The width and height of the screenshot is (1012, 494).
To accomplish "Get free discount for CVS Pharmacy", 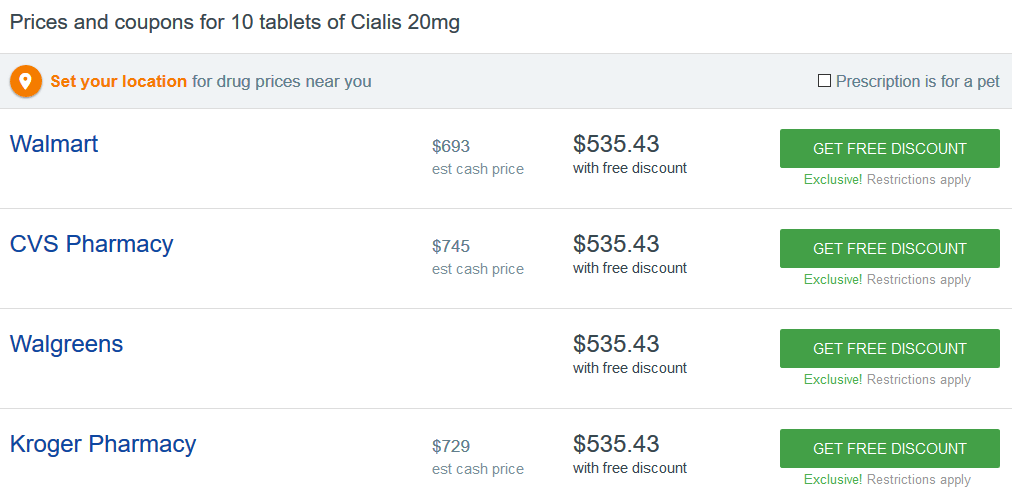I will [x=889, y=249].
